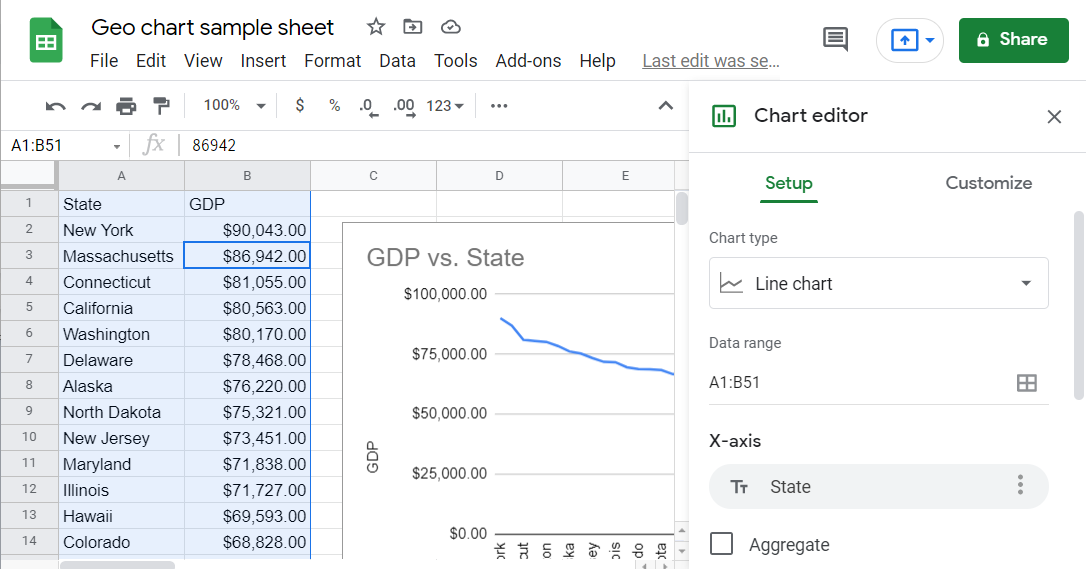Open the Google Sheets home icon
Viewport: 1086px width, 569px height.
[46, 41]
